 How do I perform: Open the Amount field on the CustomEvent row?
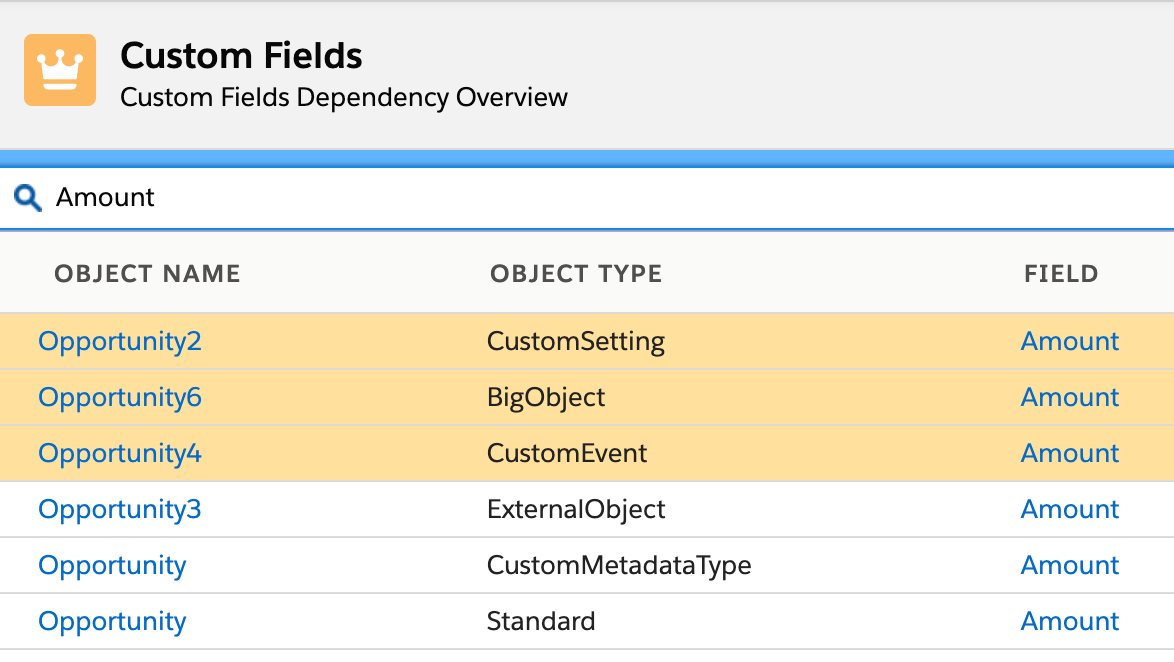coord(1069,453)
